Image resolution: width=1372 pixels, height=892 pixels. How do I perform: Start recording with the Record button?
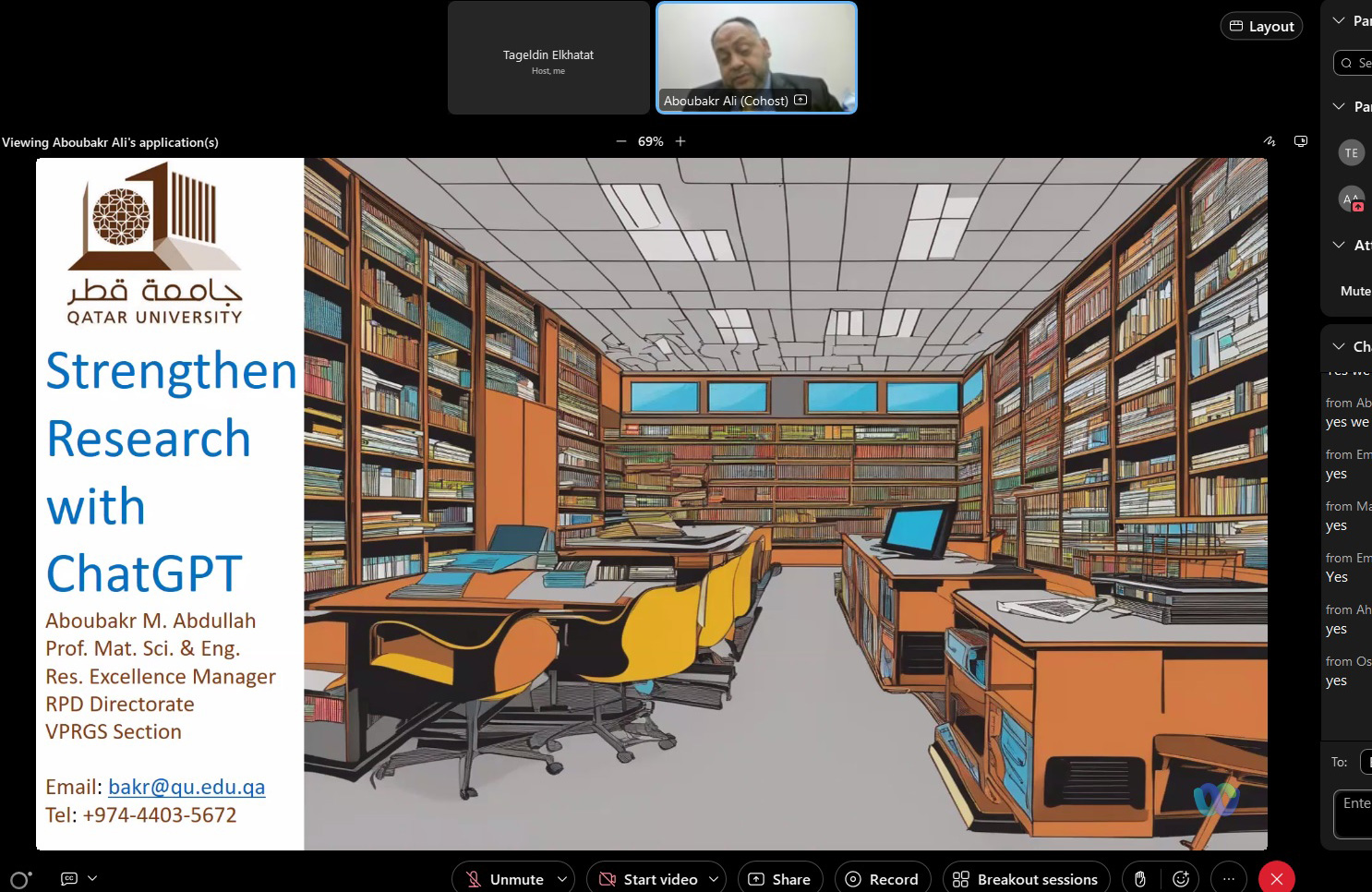[882, 879]
